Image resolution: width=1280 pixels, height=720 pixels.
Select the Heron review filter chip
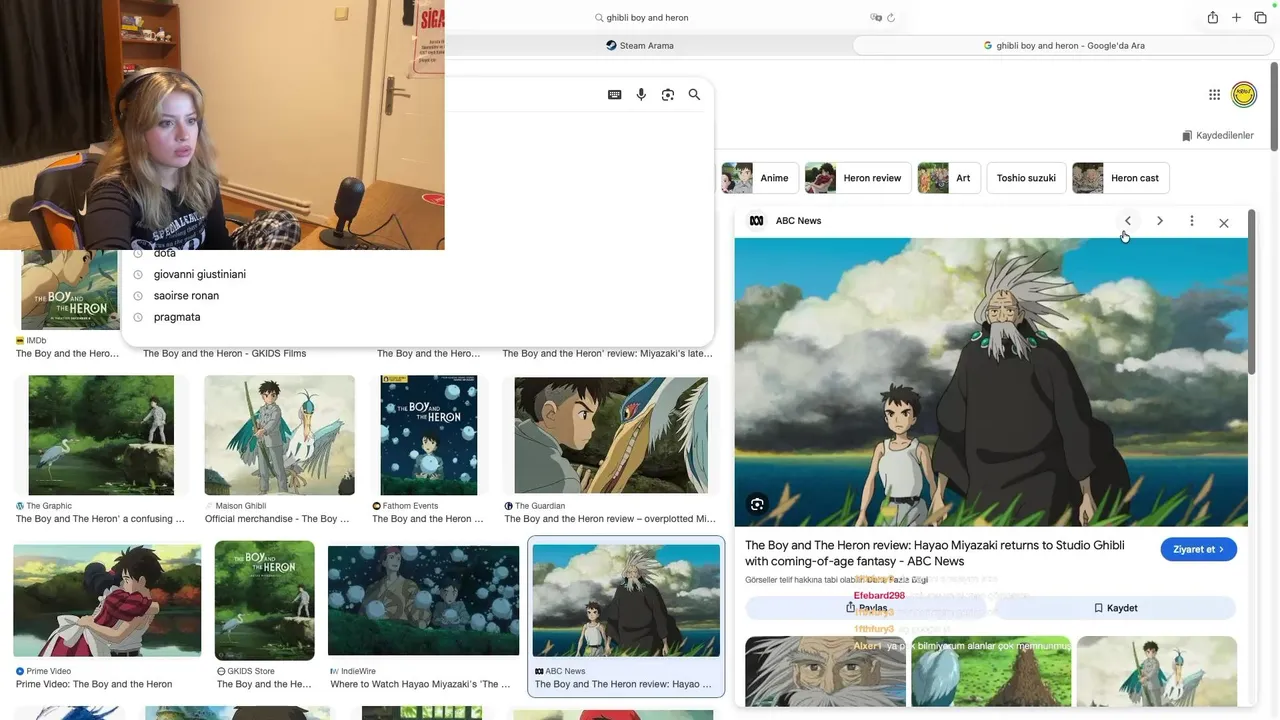coord(858,178)
